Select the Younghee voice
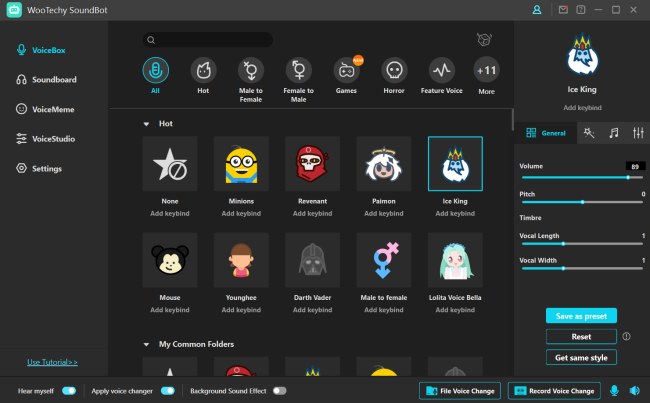 pyautogui.click(x=241, y=260)
